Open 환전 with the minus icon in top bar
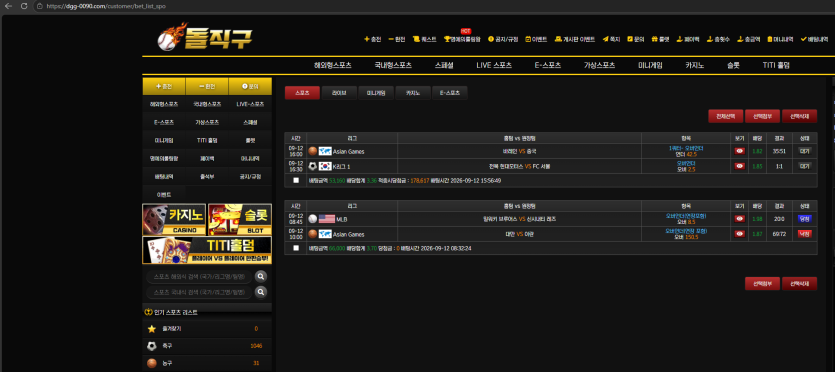Image resolution: width=835 pixels, height=372 pixels. 397,39
